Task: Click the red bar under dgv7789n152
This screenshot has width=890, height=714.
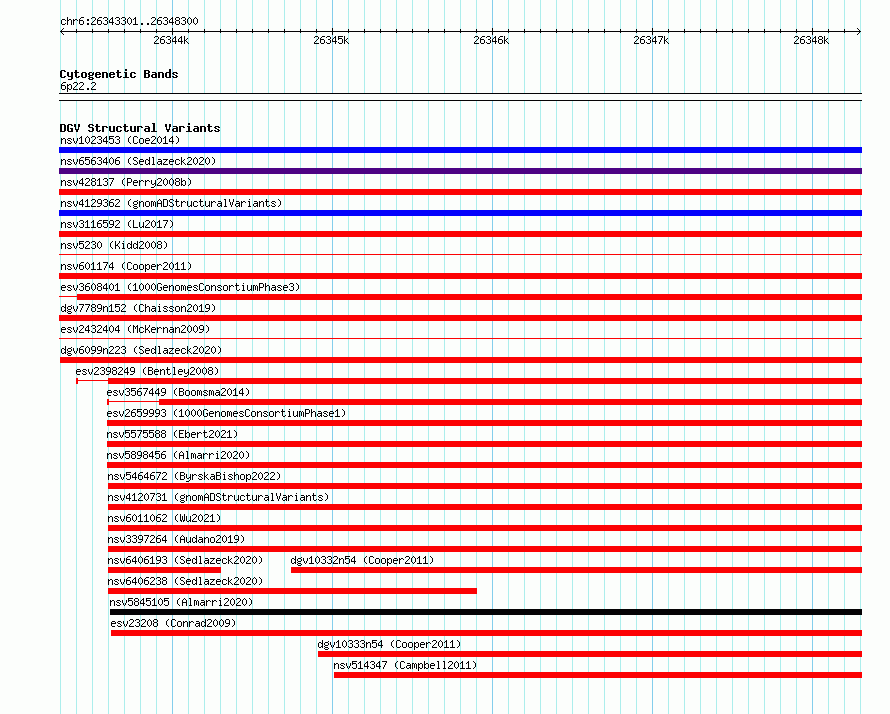Action: click(460, 318)
